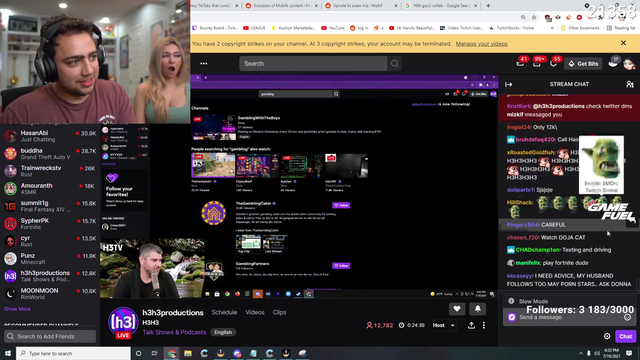This screenshot has height=360, width=640.
Task: Click the Manage your videos link
Action: pyautogui.click(x=482, y=44)
